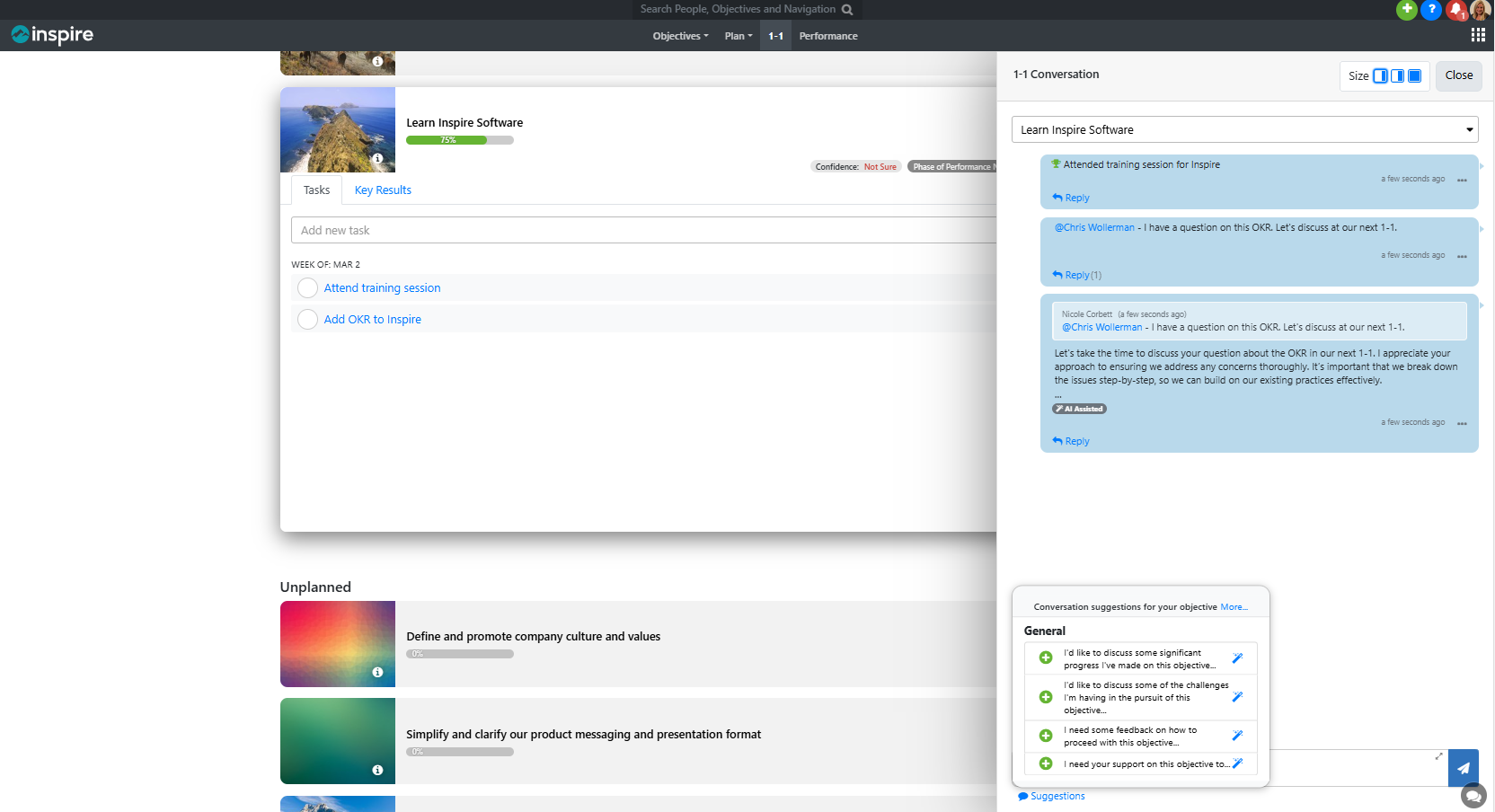This screenshot has width=1495, height=812.
Task: Open the Learn Inspire Software thumbnail image
Action: pos(338,129)
